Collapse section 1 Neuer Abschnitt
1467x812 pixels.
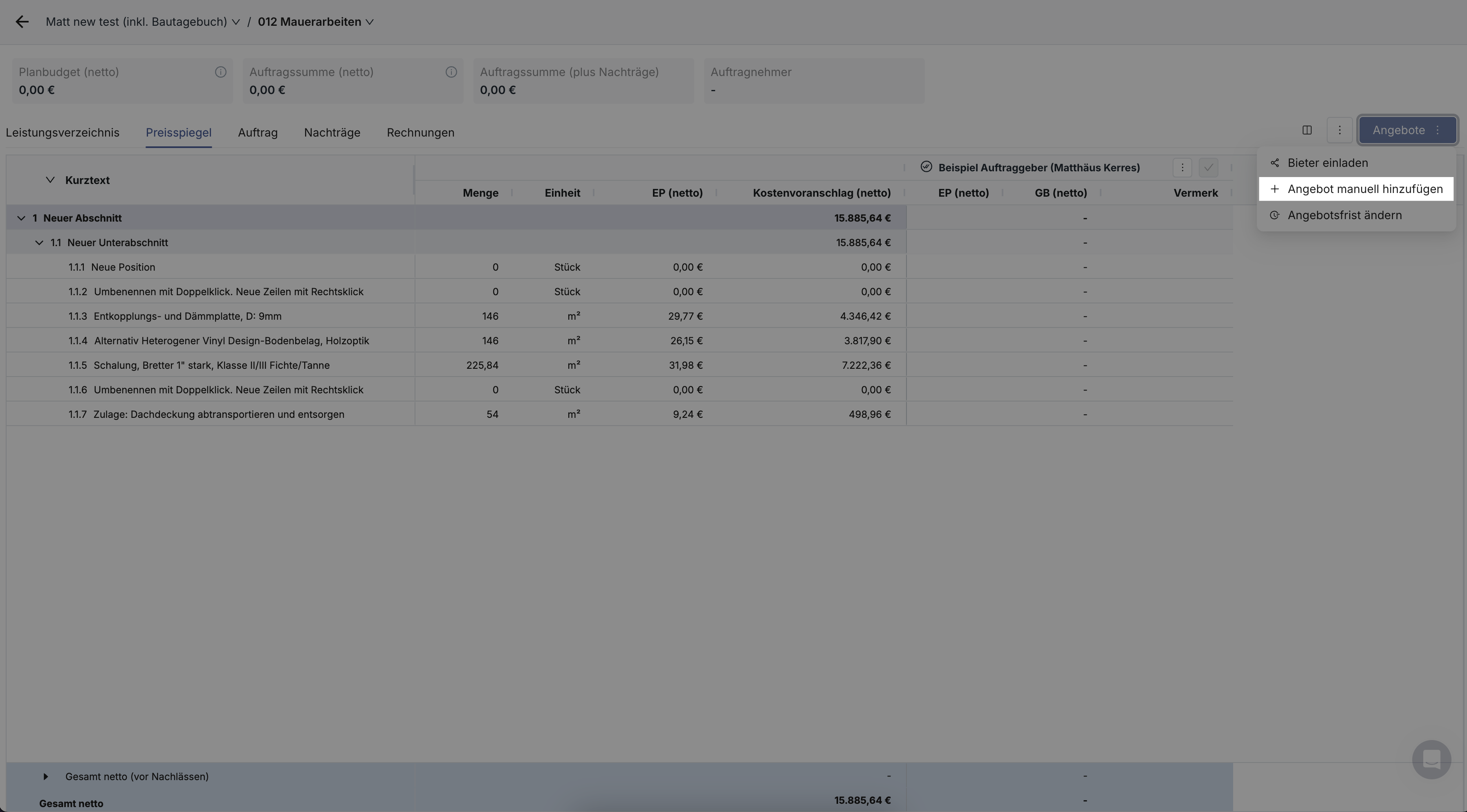click(x=21, y=218)
